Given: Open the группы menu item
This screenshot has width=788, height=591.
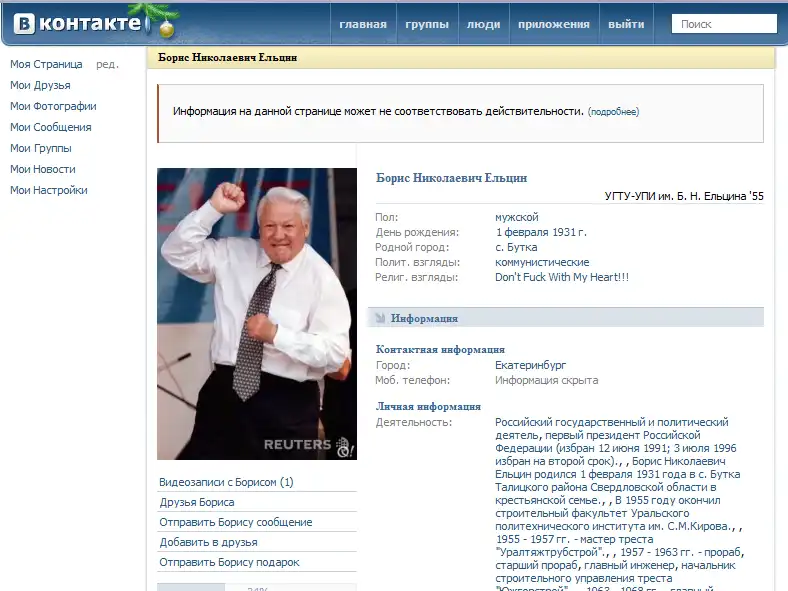Looking at the screenshot, I should pos(427,25).
